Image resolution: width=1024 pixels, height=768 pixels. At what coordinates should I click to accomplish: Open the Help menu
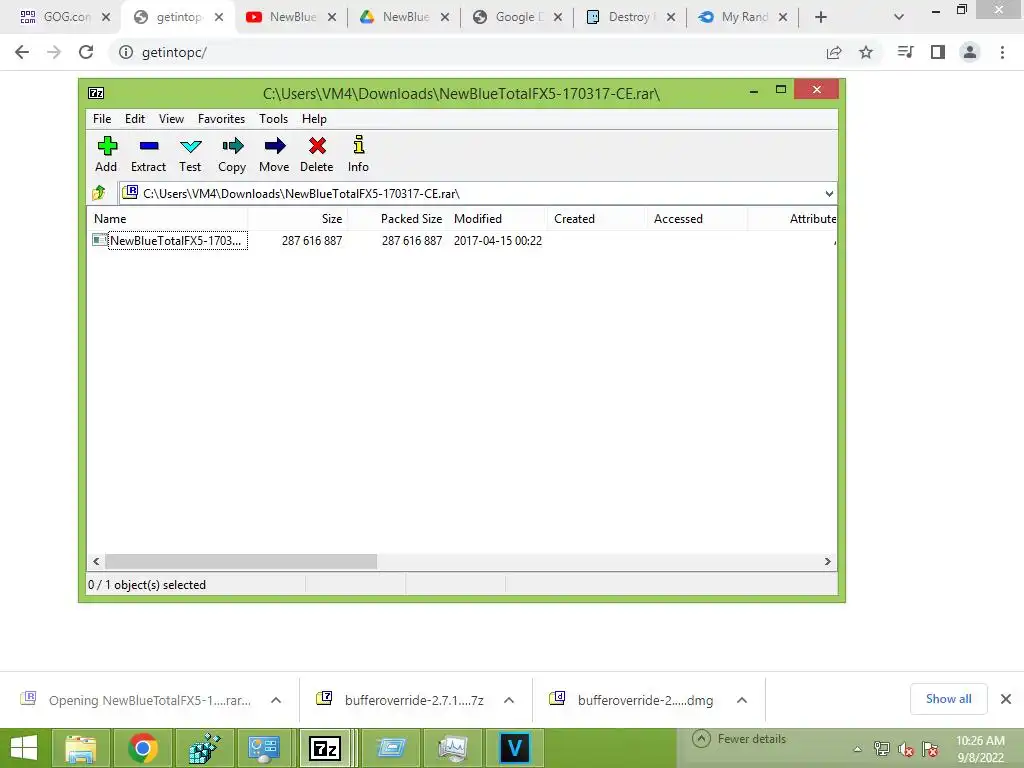pos(314,119)
